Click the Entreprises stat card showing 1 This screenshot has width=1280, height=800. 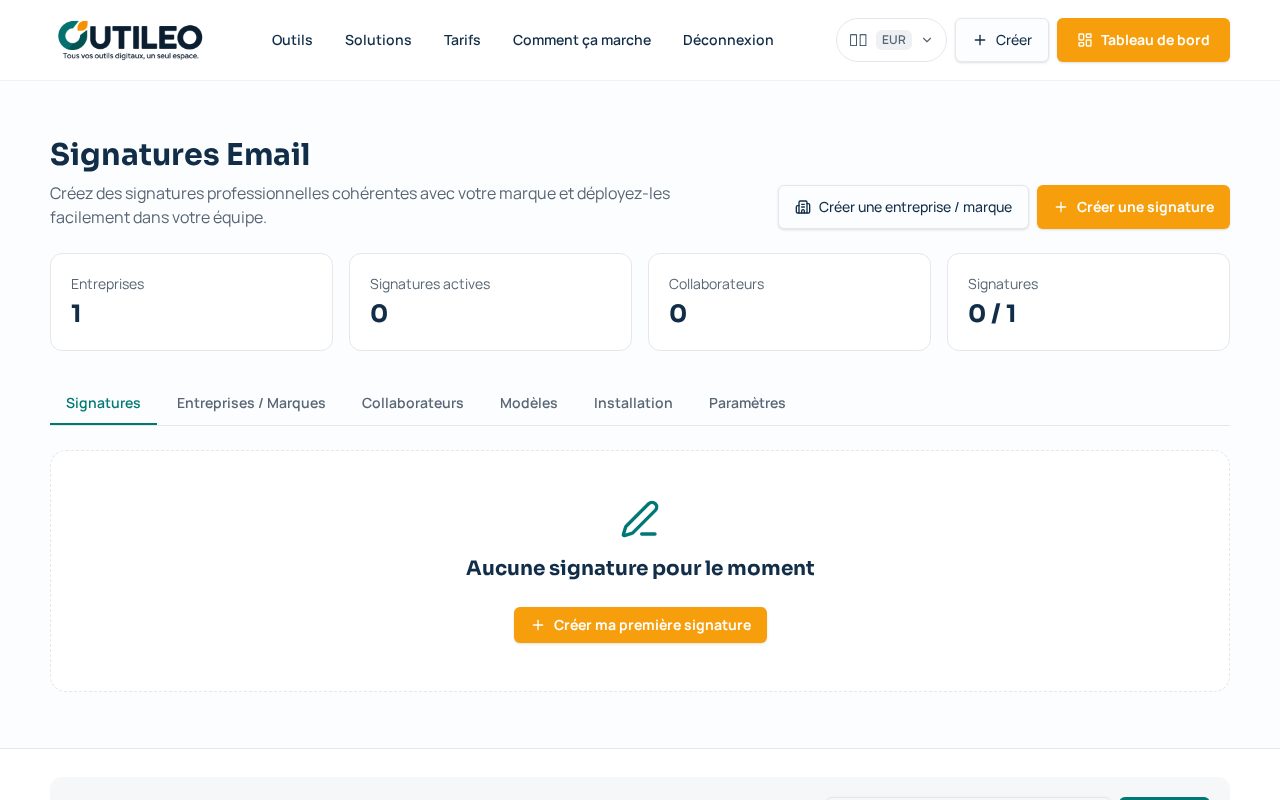191,302
